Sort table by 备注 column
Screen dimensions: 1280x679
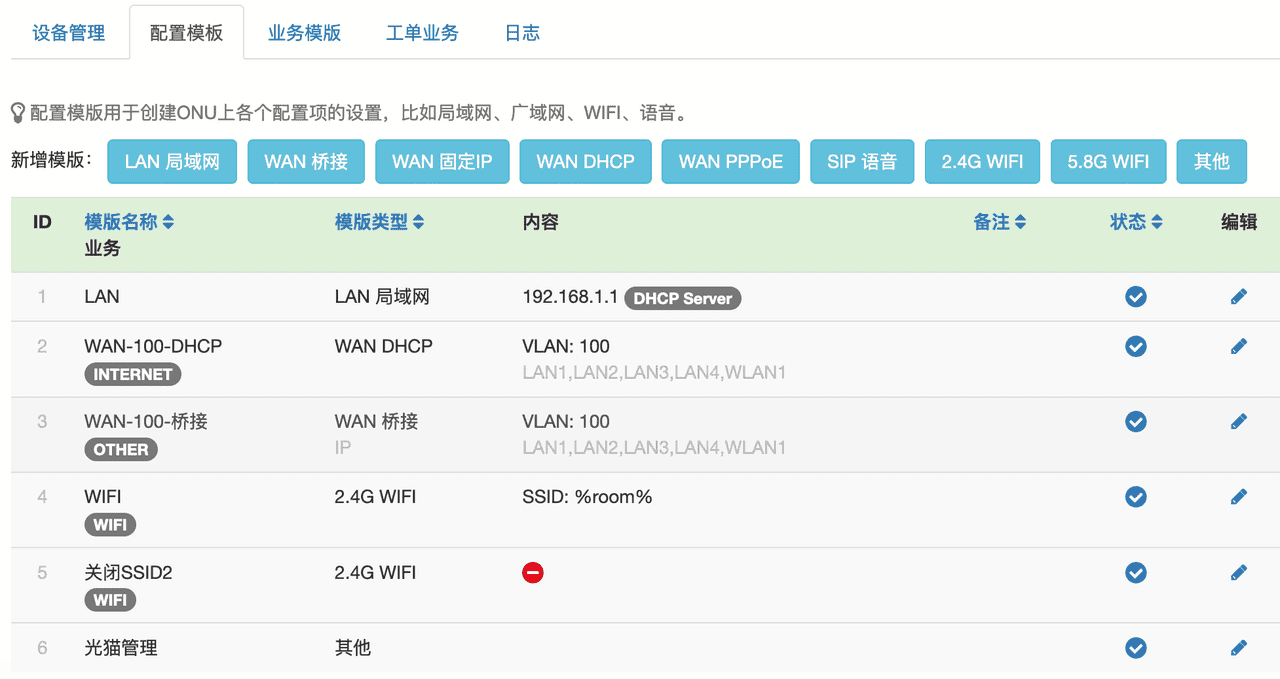[x=1000, y=222]
